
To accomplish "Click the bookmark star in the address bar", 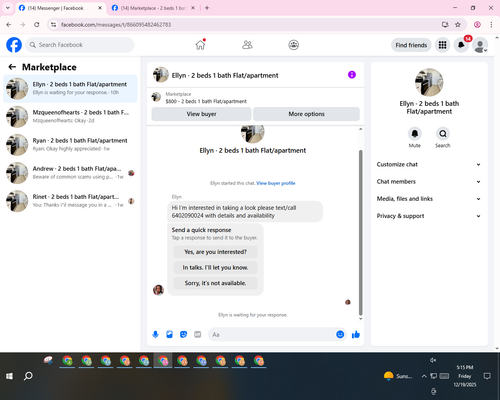I will (x=458, y=25).
